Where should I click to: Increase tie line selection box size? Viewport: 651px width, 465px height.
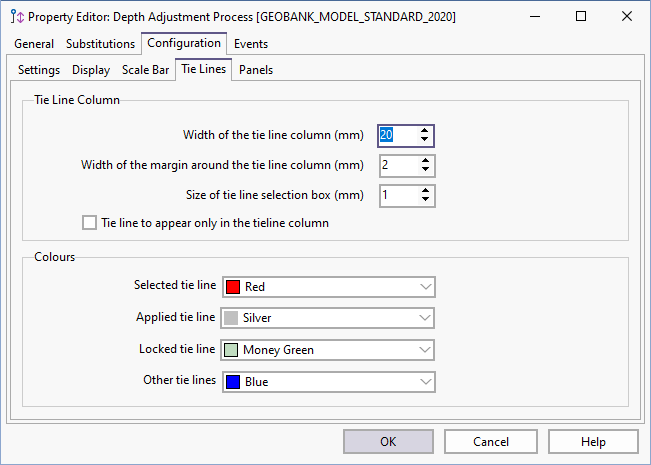tap(425, 190)
